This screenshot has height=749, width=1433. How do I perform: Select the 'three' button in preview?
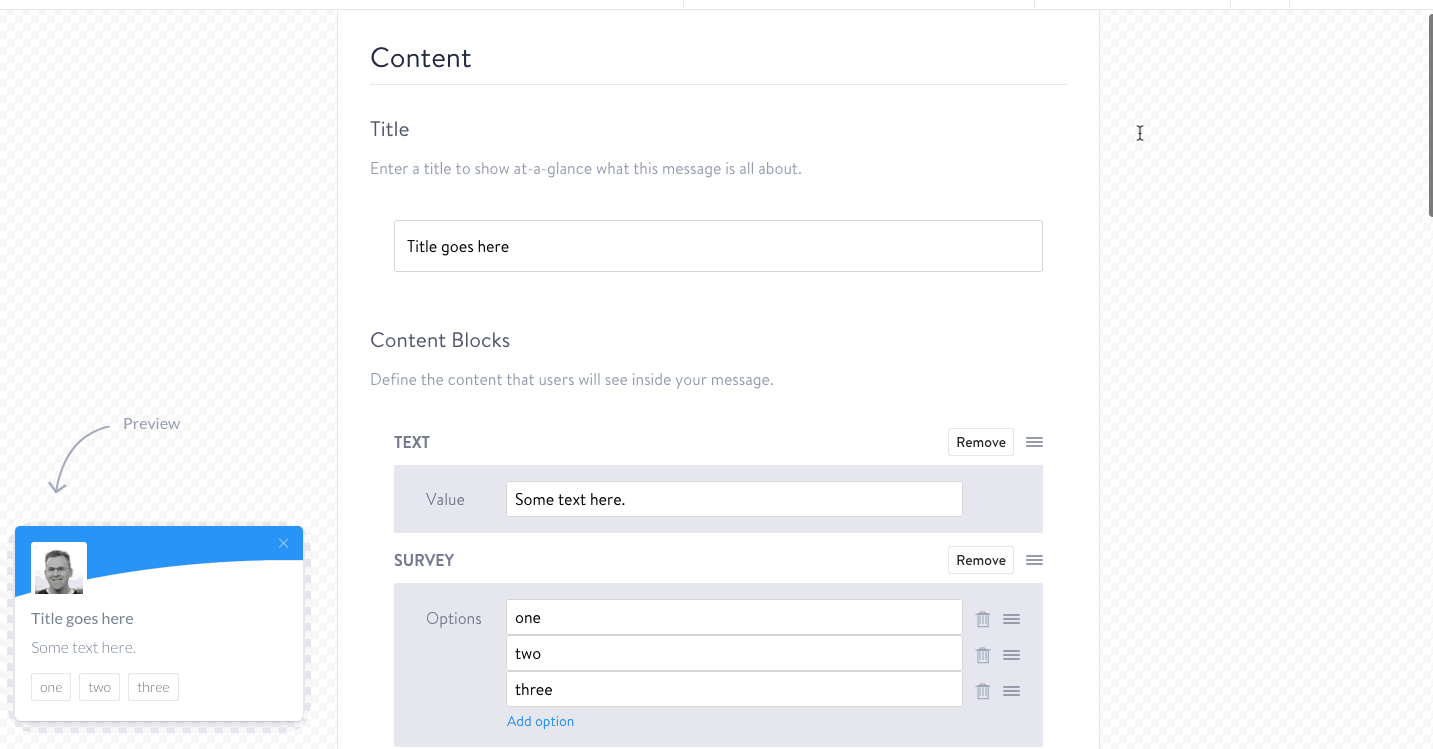tap(153, 687)
